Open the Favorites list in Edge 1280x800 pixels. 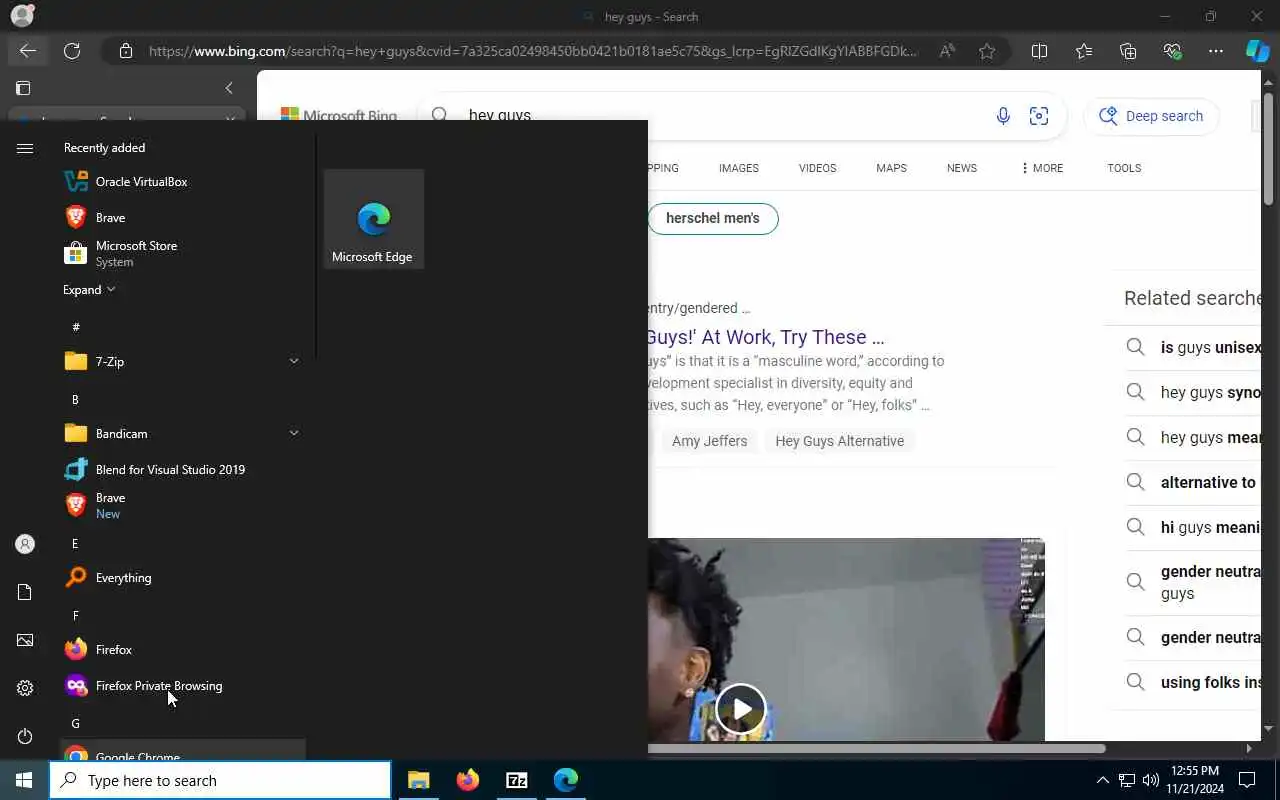click(1084, 51)
